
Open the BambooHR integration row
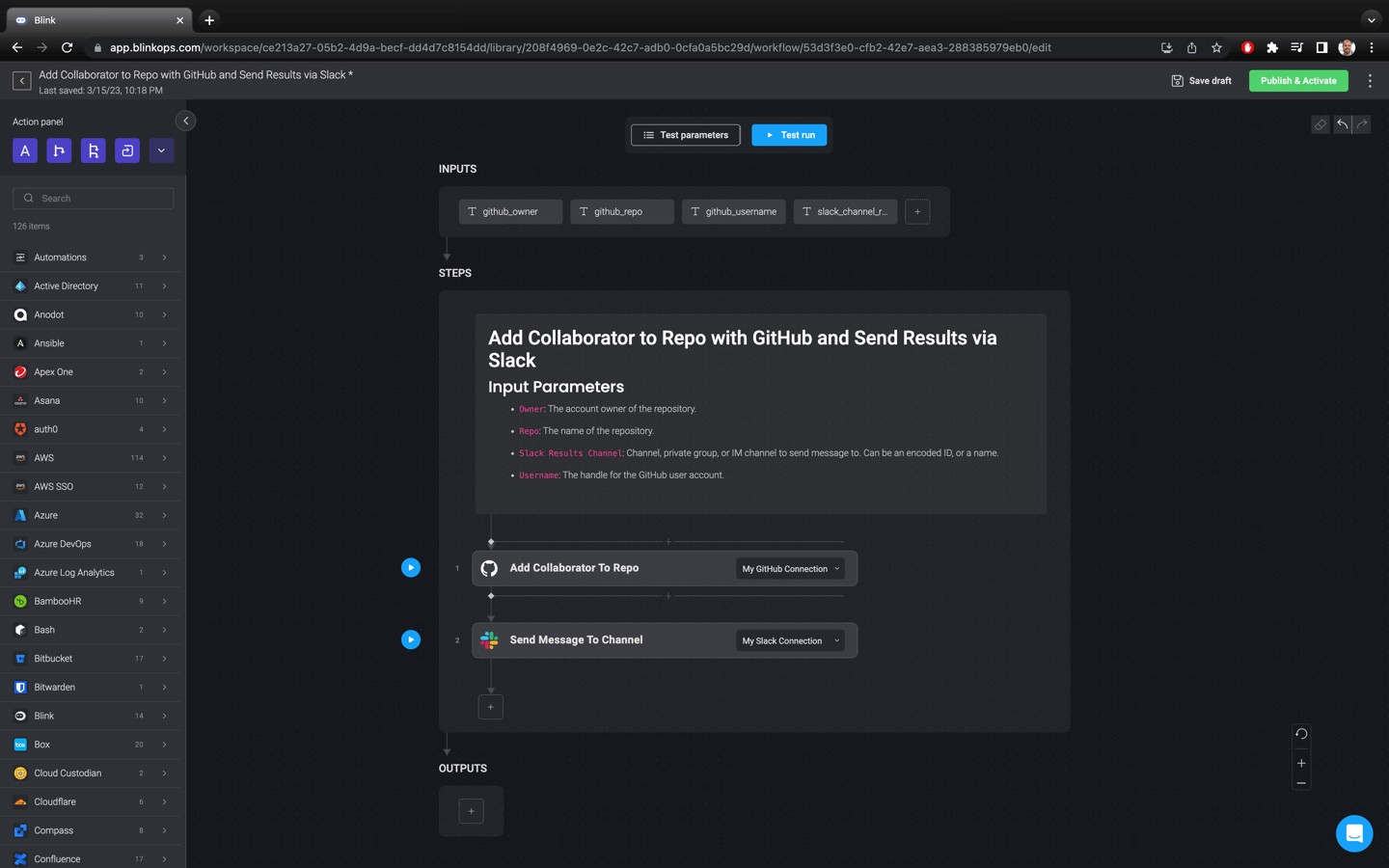pos(93,601)
